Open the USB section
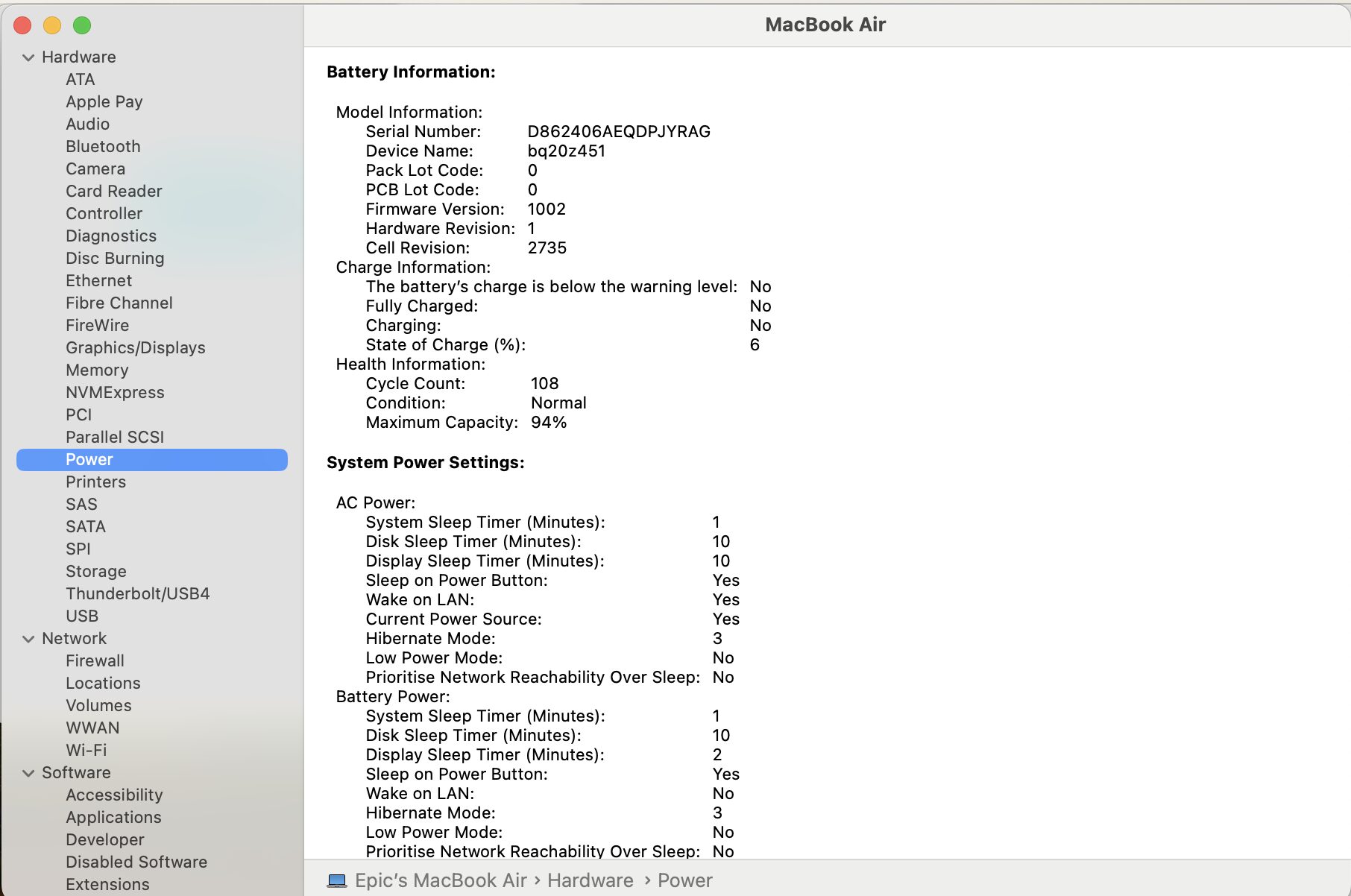This screenshot has height=896, width=1351. click(82, 616)
